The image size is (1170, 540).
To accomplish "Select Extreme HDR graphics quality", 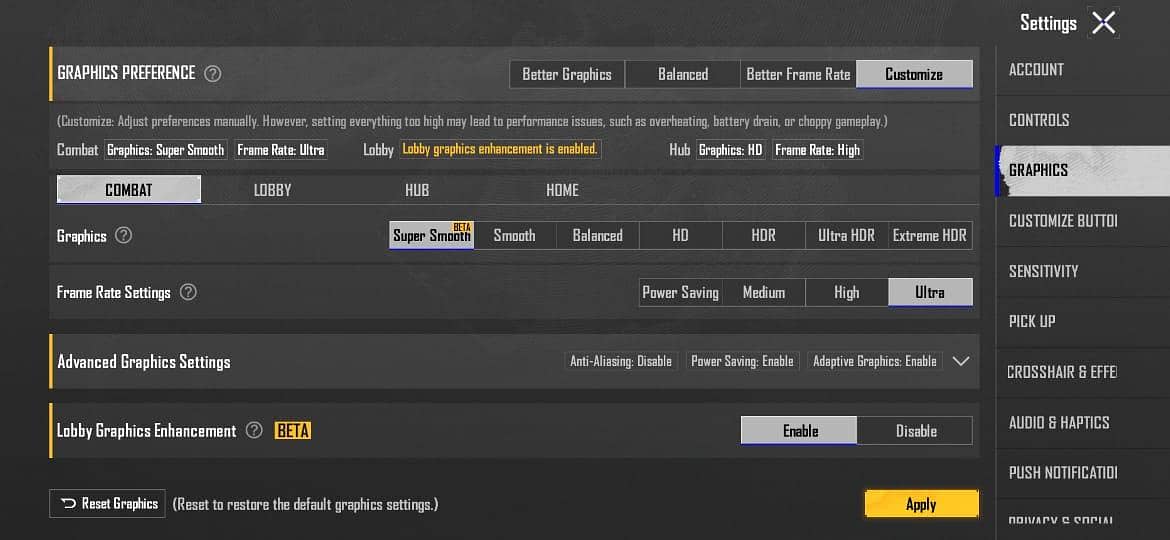I will pos(929,236).
